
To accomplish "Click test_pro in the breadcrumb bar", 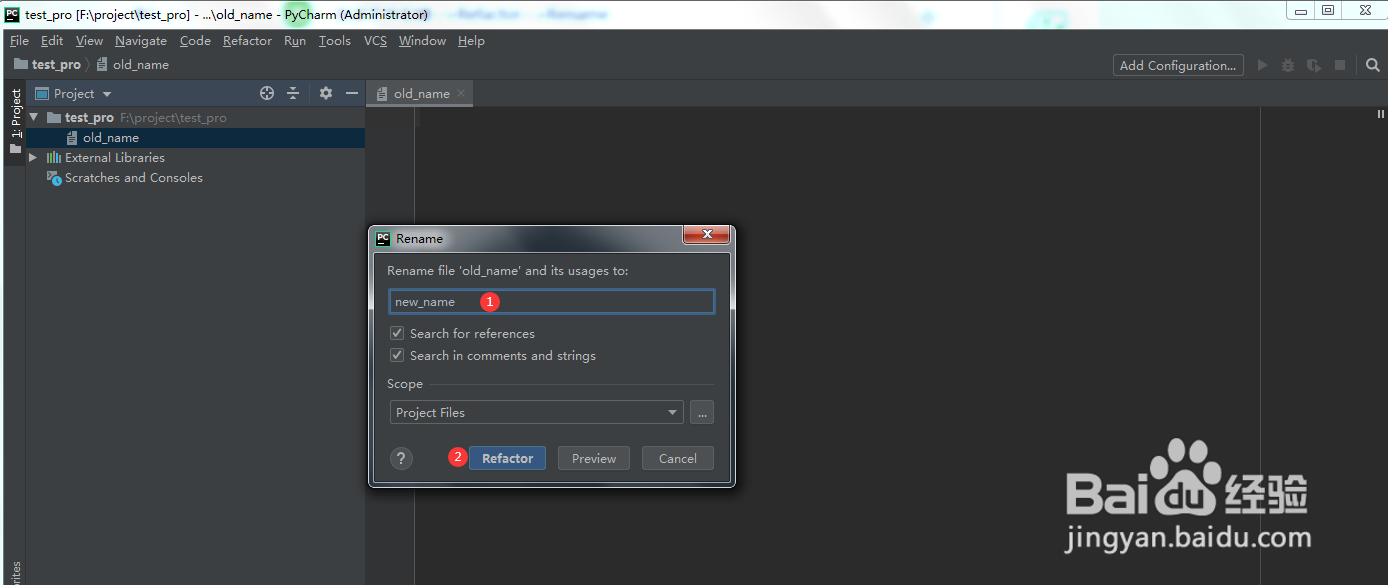I will coord(56,64).
